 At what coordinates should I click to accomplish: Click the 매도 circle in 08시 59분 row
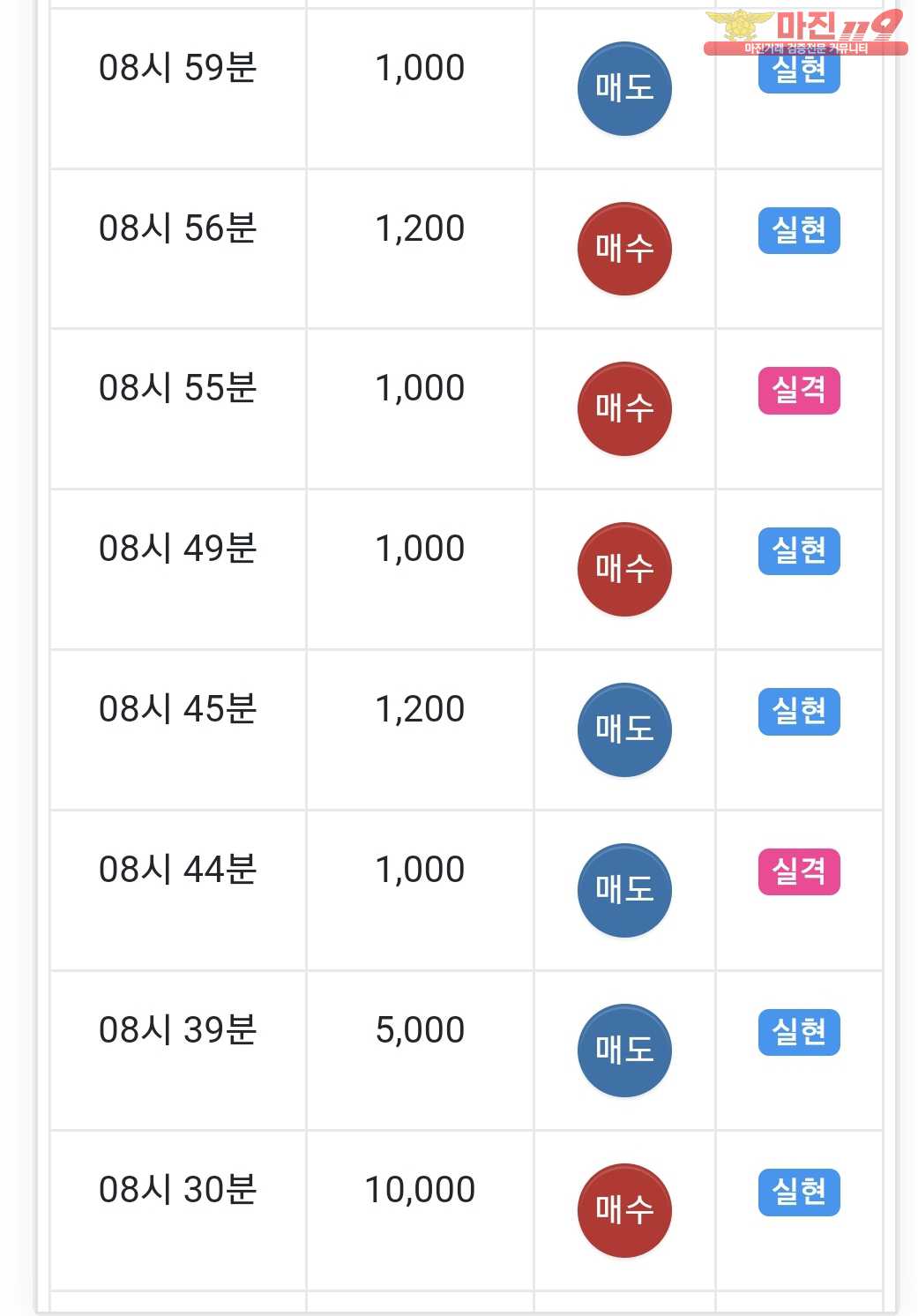624,88
